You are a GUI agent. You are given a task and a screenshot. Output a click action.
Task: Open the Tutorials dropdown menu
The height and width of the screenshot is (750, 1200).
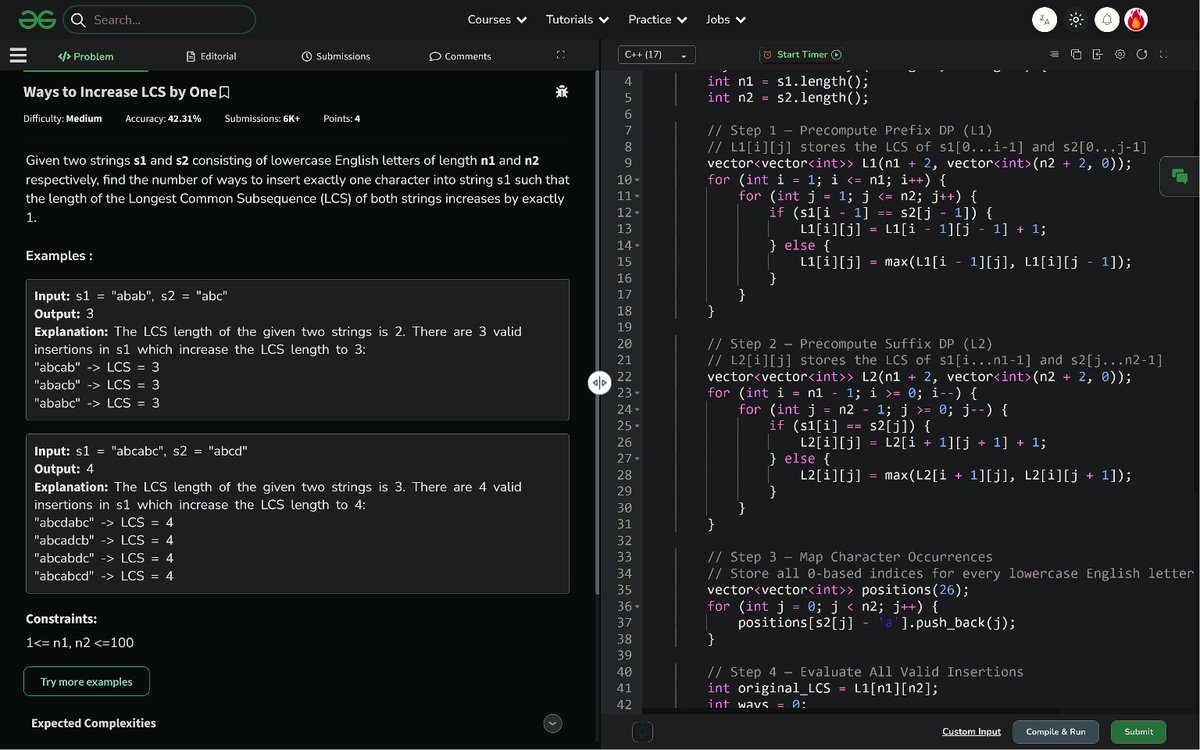coord(577,19)
